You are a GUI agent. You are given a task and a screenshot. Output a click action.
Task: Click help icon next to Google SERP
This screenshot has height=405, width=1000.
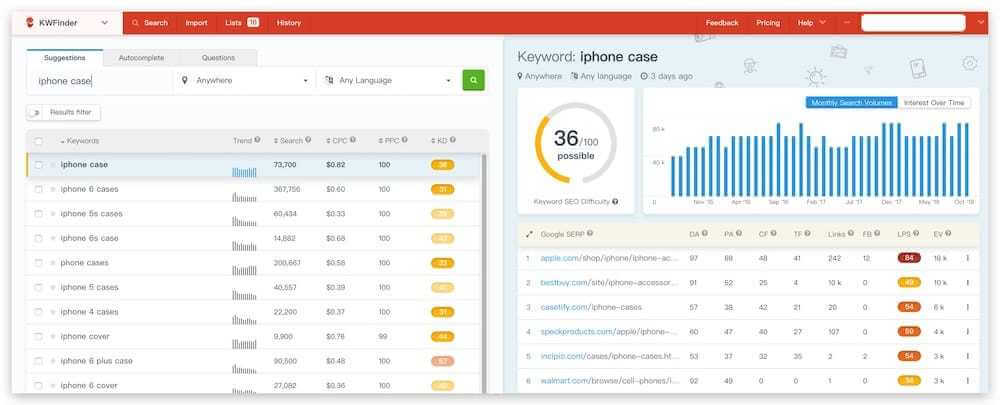[590, 233]
